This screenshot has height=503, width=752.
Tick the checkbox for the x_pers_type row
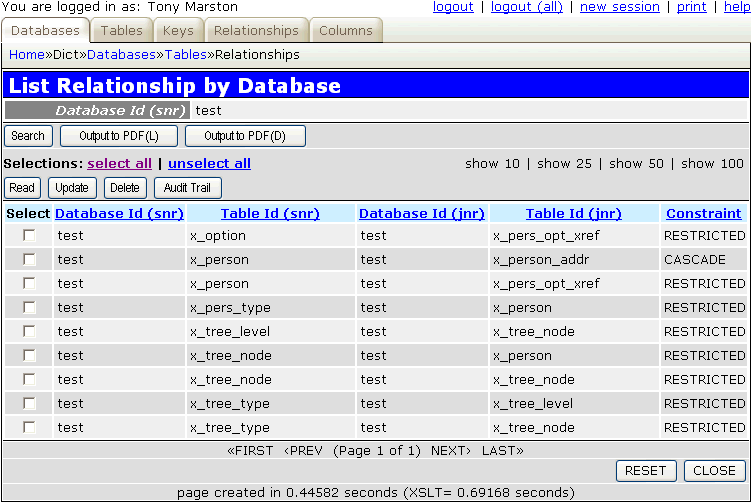pyautogui.click(x=29, y=308)
